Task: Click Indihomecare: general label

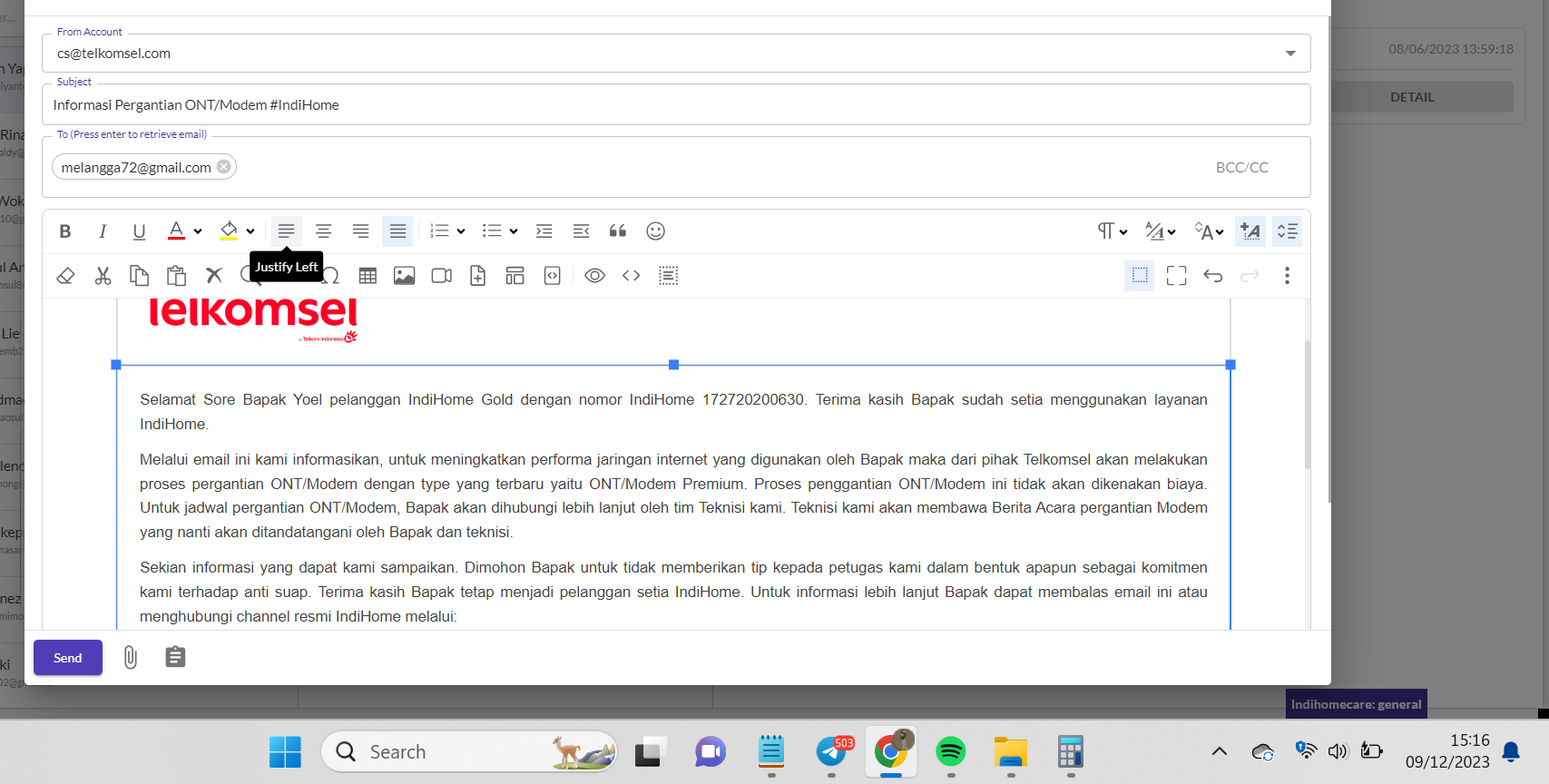Action: pos(1357,704)
